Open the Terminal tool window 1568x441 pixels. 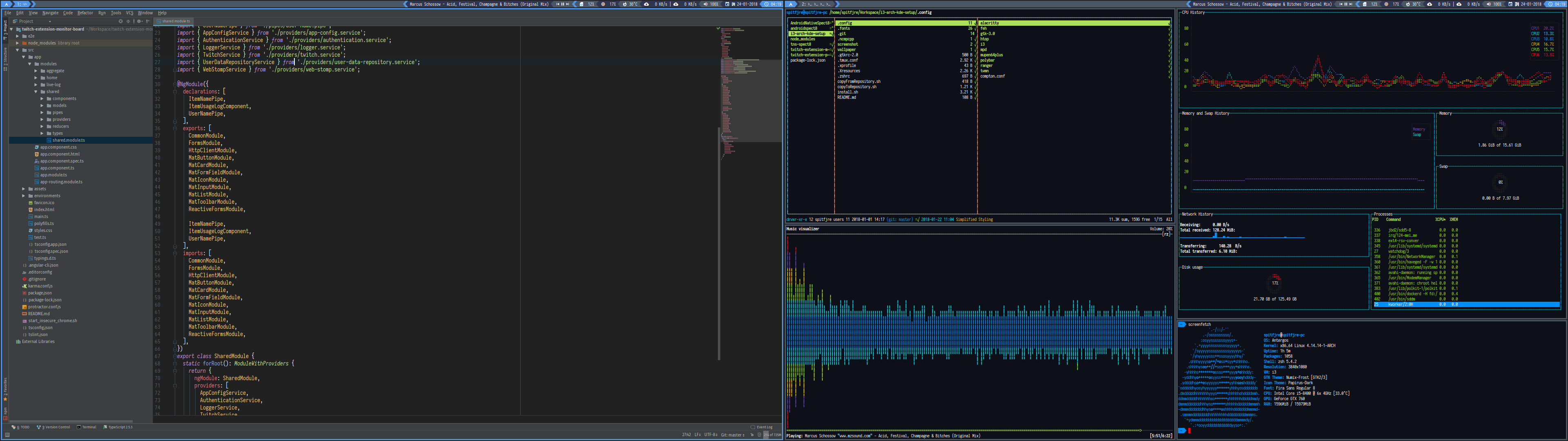[x=87, y=427]
